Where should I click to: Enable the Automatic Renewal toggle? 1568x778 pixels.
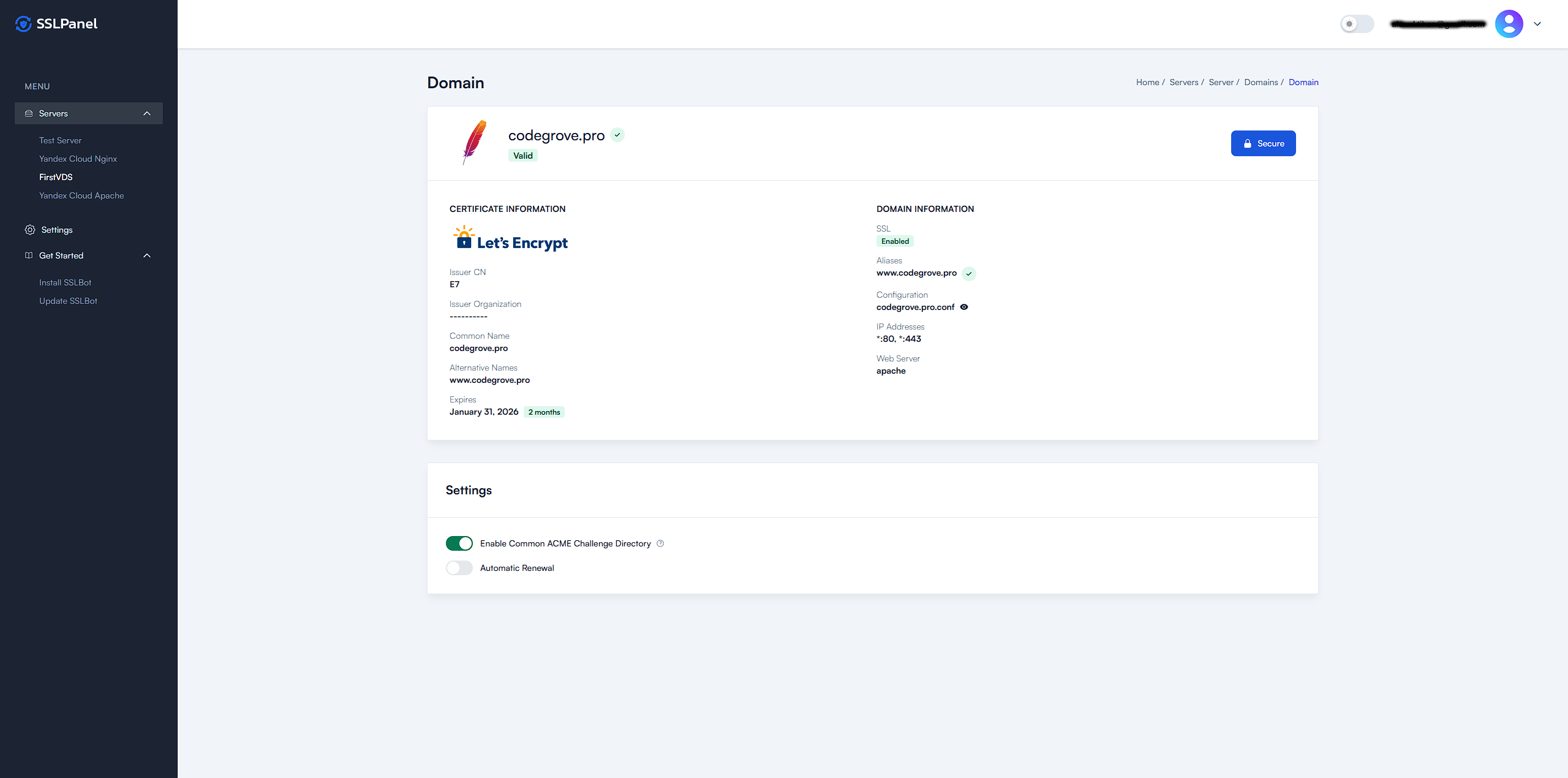tap(459, 568)
